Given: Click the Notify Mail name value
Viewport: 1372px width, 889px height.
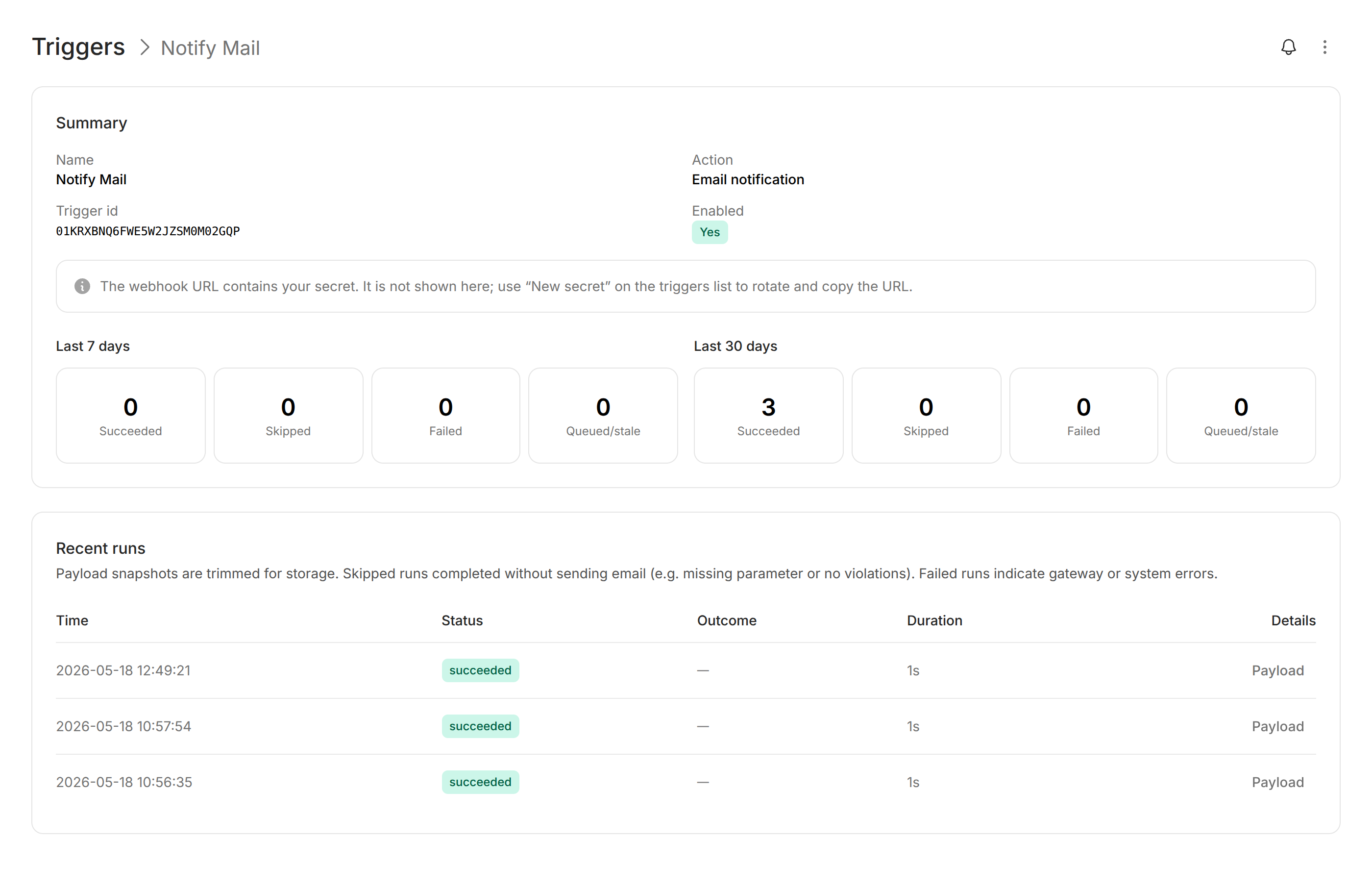Looking at the screenshot, I should pos(91,179).
